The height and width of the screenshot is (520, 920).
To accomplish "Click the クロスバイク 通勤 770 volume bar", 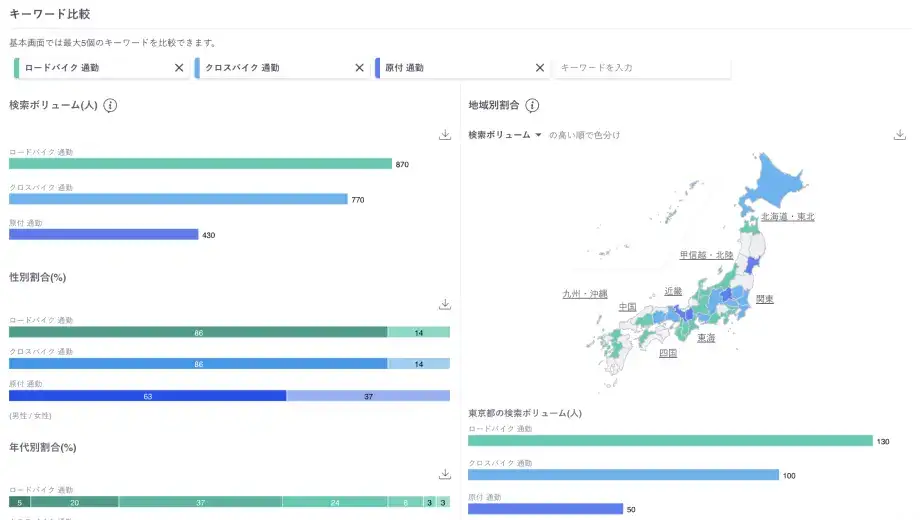I will coord(178,200).
